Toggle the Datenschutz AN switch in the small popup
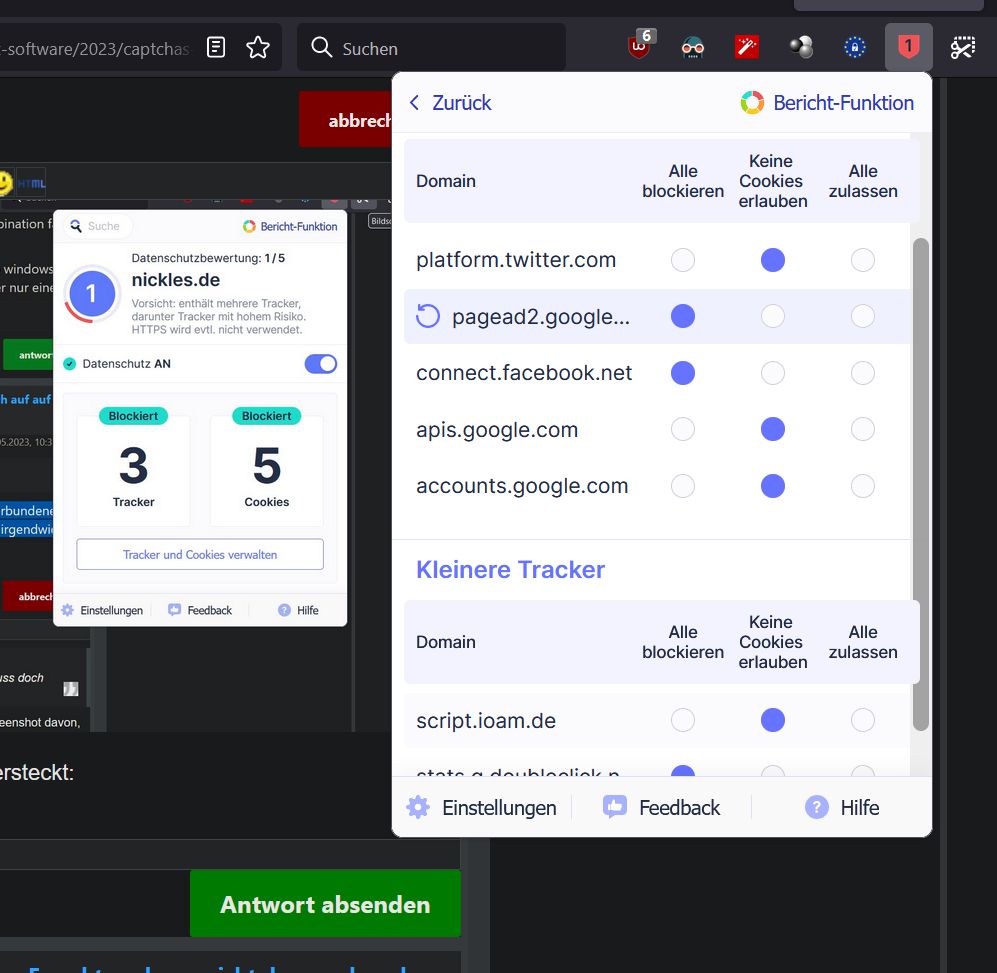Image resolution: width=997 pixels, height=973 pixels. (x=320, y=364)
